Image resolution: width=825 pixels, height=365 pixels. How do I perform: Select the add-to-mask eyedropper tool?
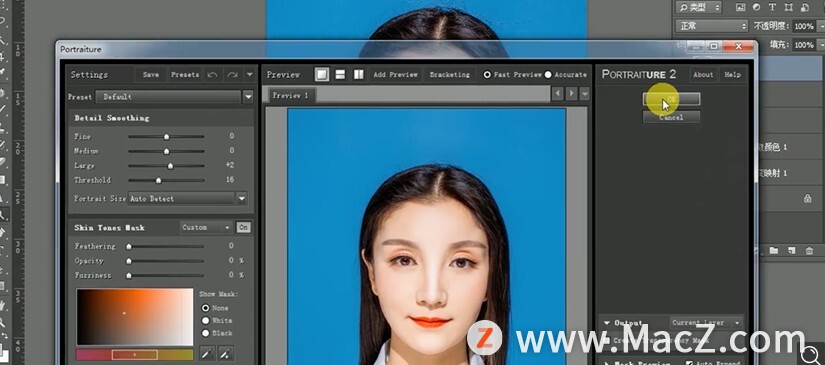(x=226, y=353)
